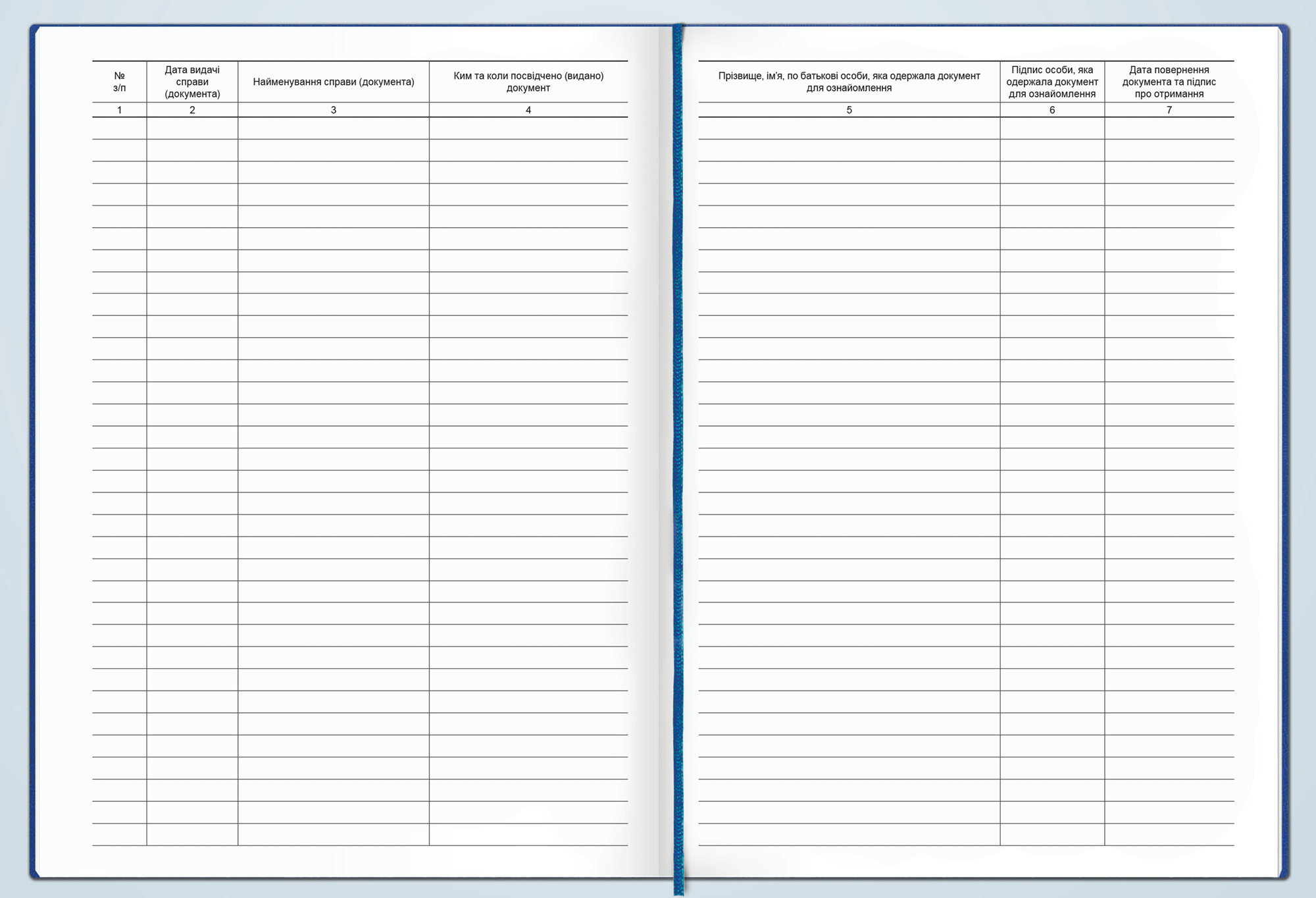Click column number 5 label
This screenshot has width=1316, height=898.
[x=849, y=110]
